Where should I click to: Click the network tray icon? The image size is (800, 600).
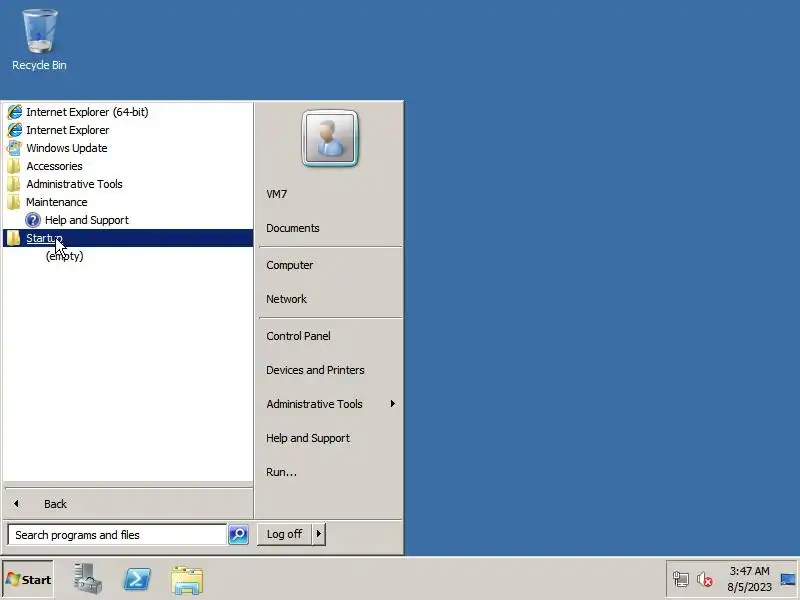click(681, 579)
